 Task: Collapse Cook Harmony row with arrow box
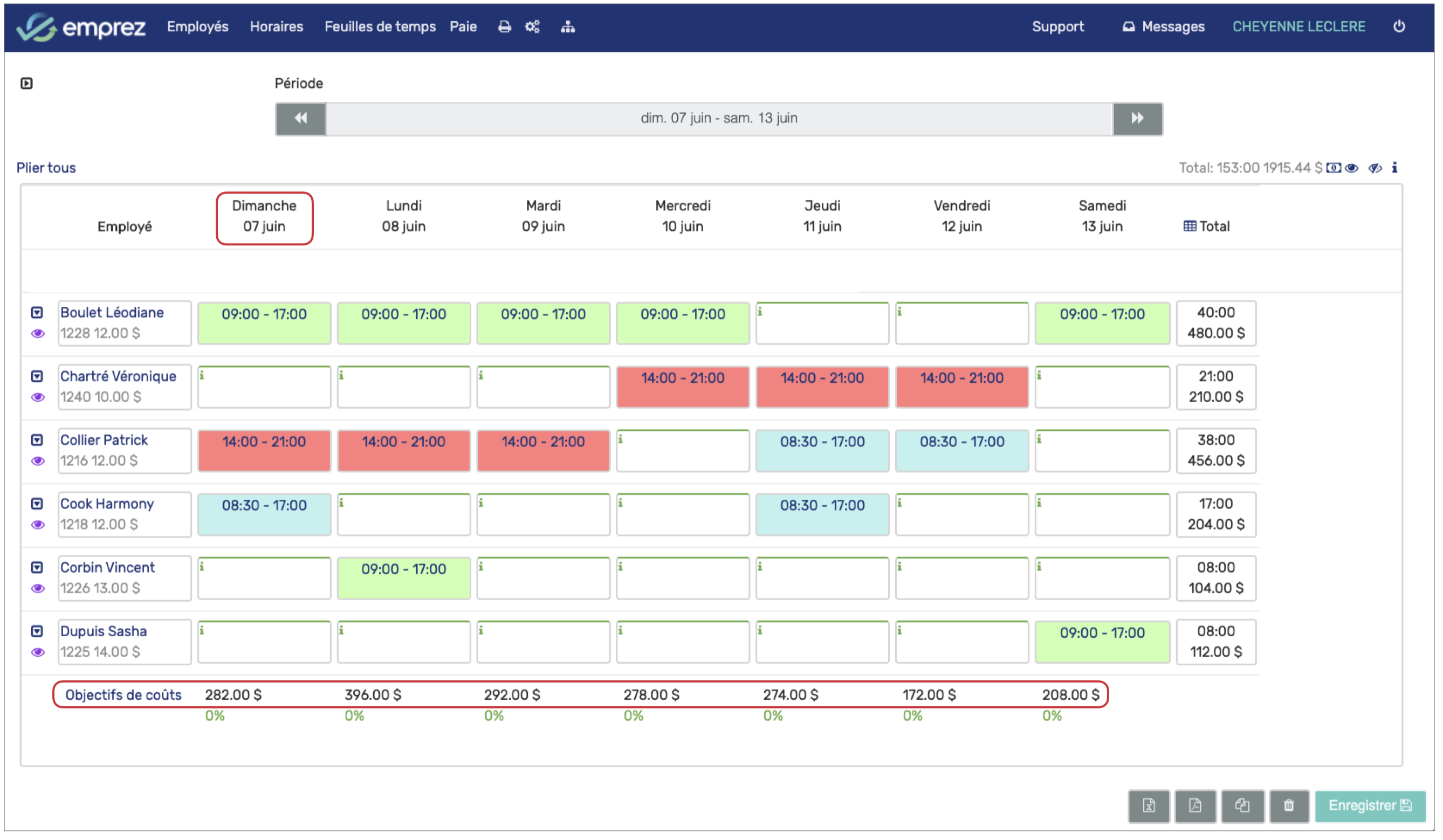37,504
